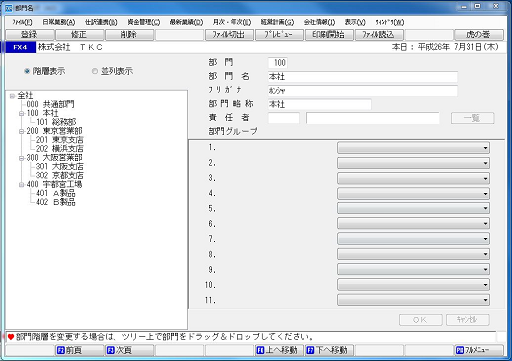Click the 印刷開始 toolbar button
The image size is (512, 361).
(x=329, y=35)
